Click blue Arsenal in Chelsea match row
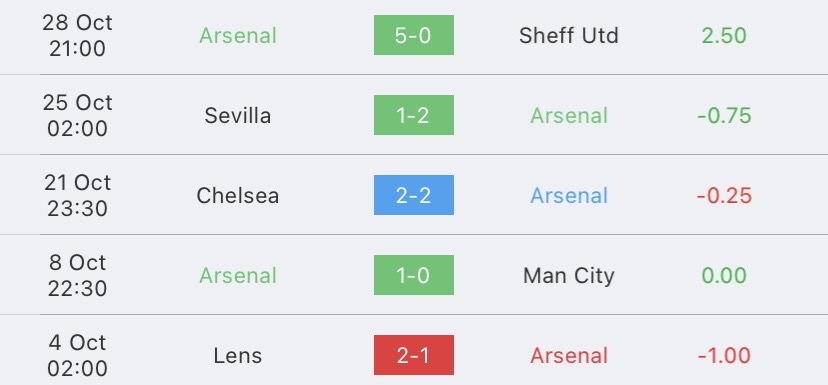828x385 pixels. (569, 196)
